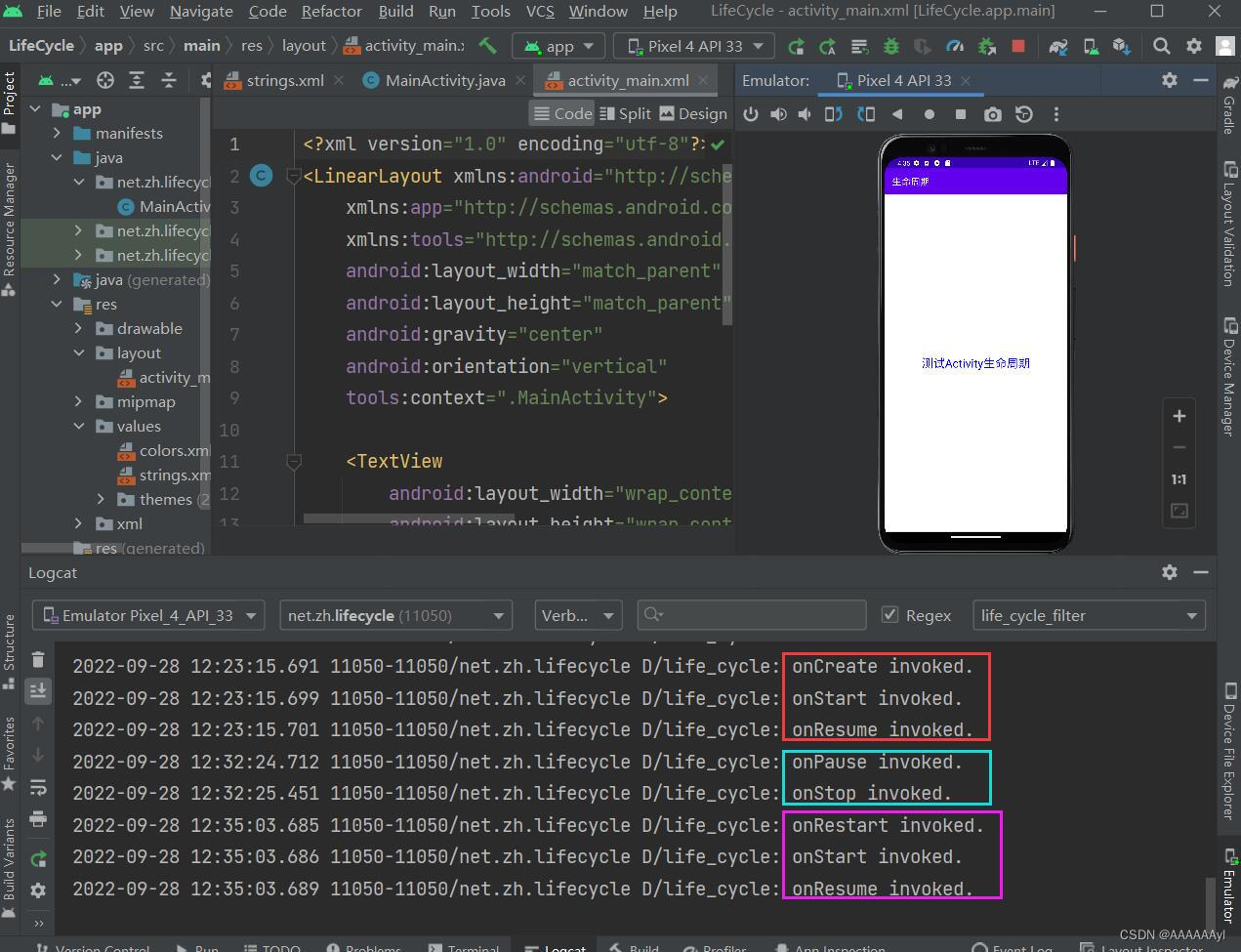
Task: Open the app run configuration dropdown
Action: point(558,46)
